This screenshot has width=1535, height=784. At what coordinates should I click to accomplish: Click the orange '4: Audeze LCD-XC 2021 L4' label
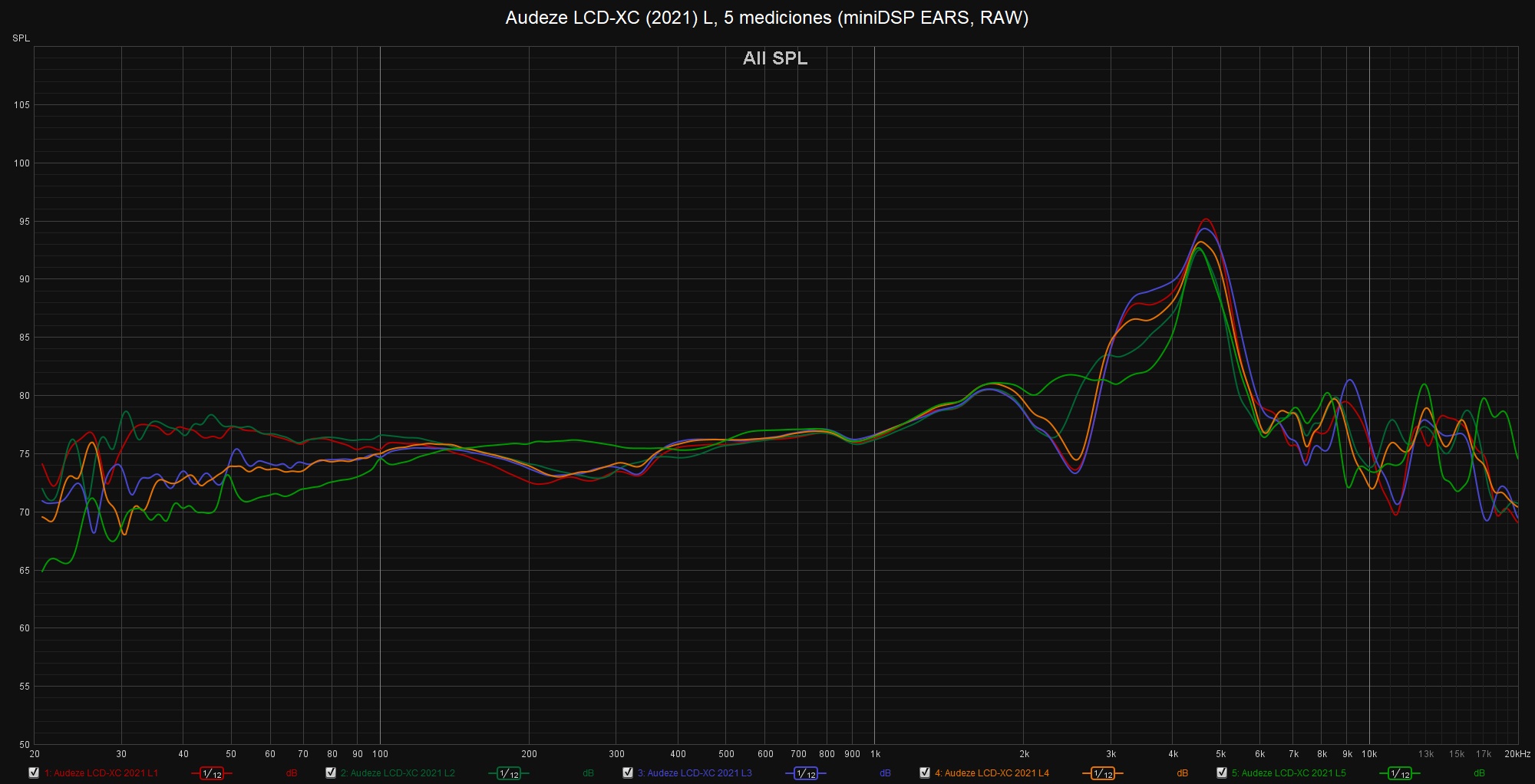tap(992, 773)
